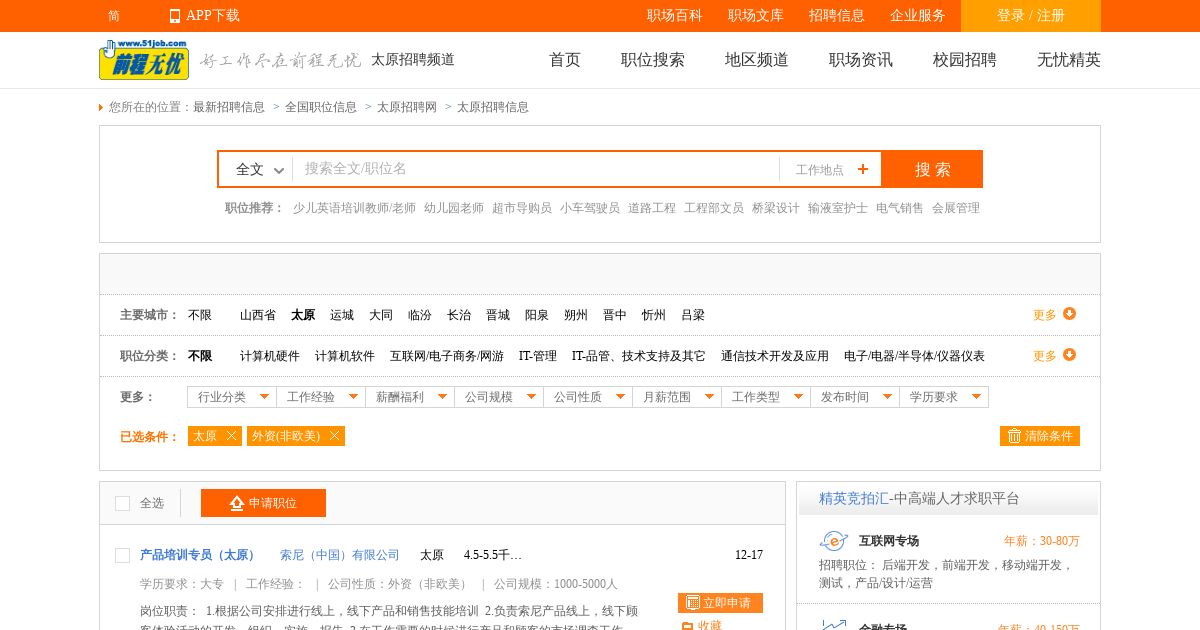
Task: Open company 索尼（中国）有限公司
Action: [x=340, y=555]
